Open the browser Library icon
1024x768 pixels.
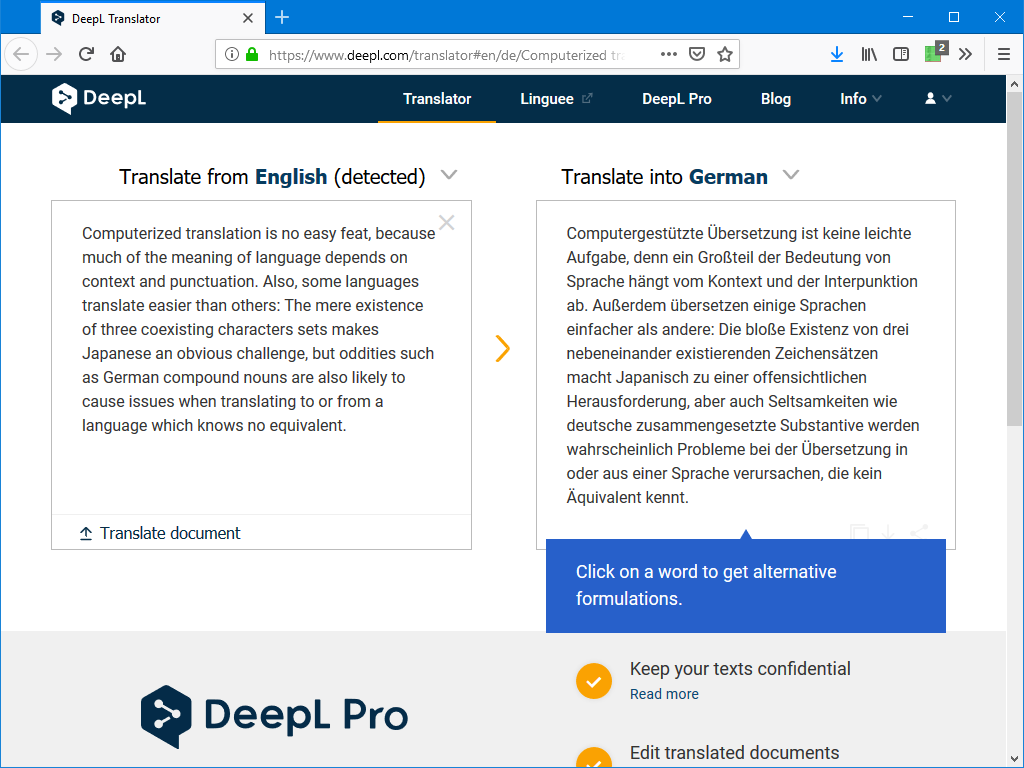[x=869, y=54]
